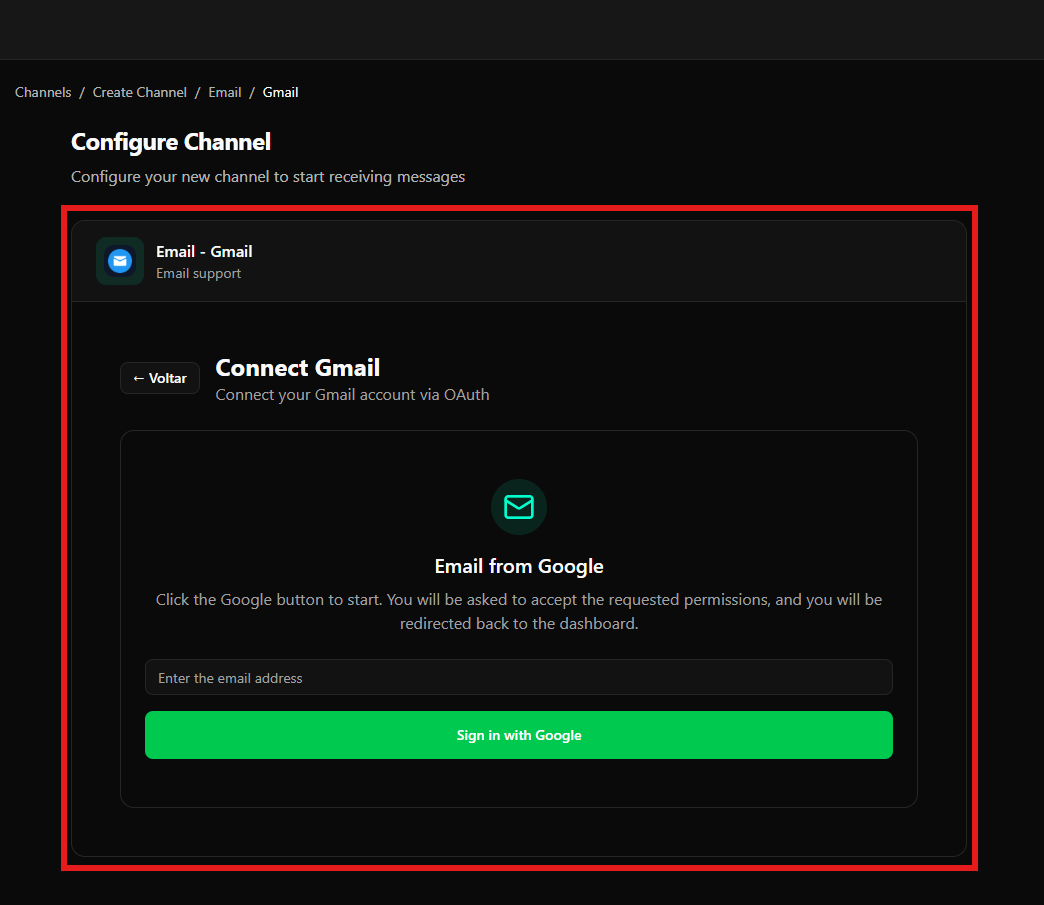Focus the email address input field
Screen dimensions: 1044x905
[x=519, y=677]
